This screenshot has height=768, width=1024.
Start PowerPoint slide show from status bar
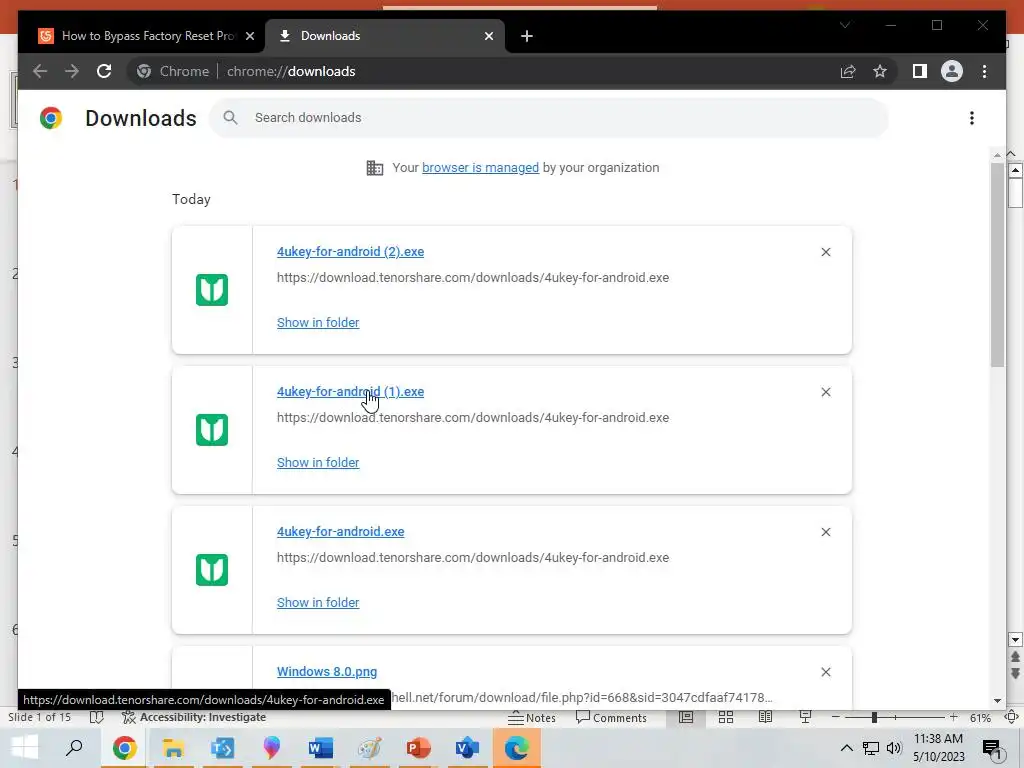(805, 717)
